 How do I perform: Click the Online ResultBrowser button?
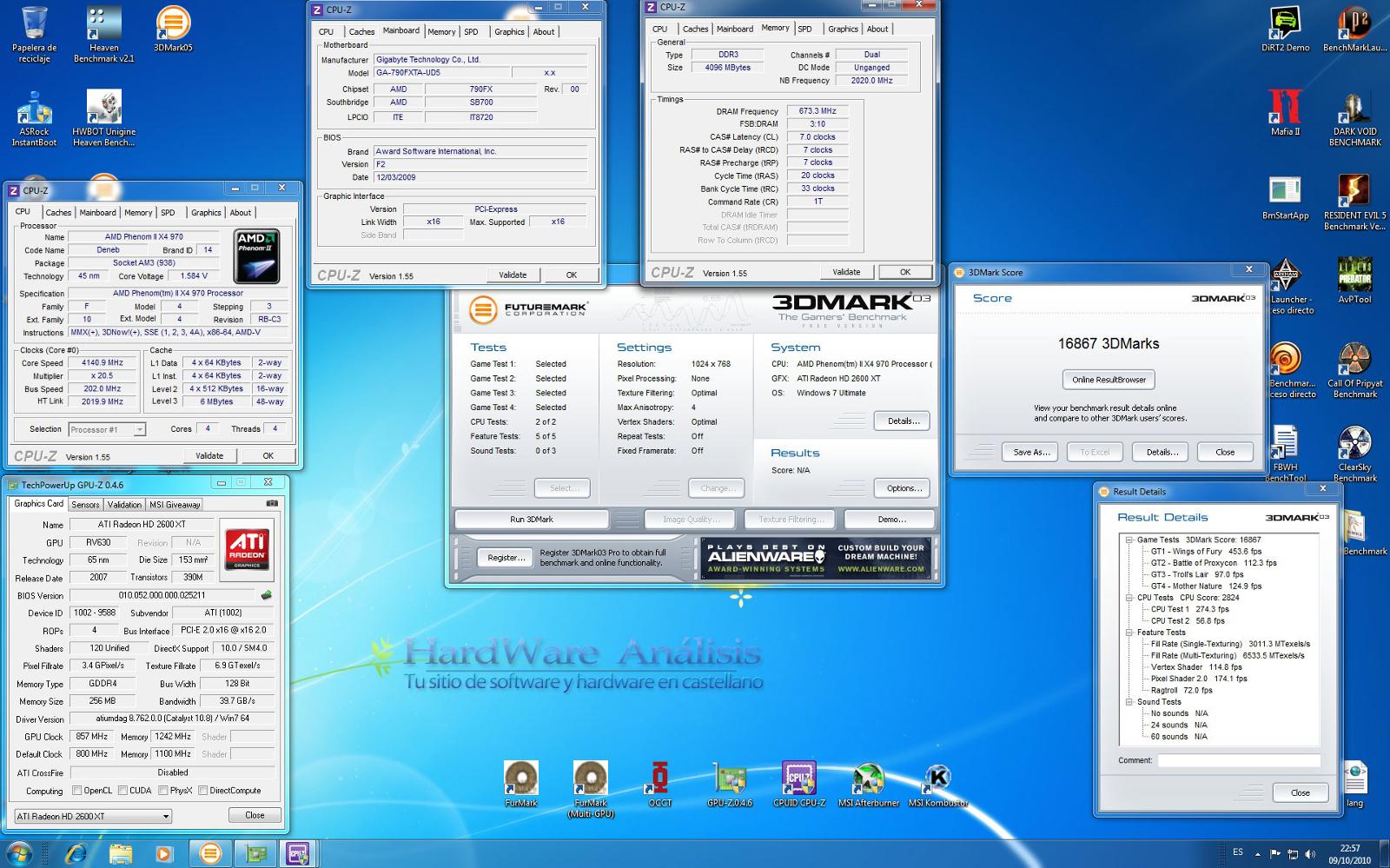pyautogui.click(x=1109, y=380)
